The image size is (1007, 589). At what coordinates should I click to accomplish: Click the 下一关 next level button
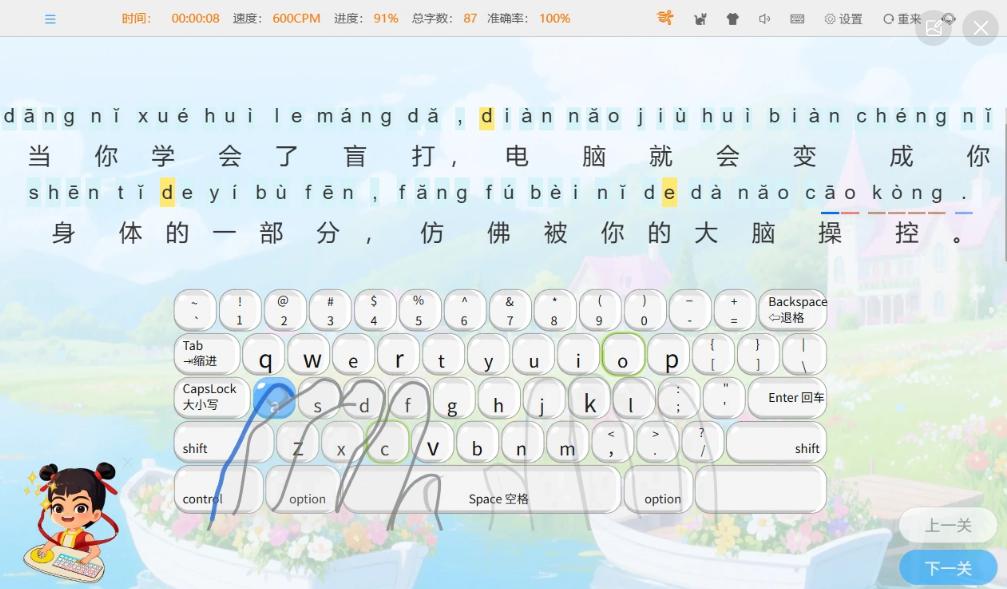pyautogui.click(x=947, y=568)
